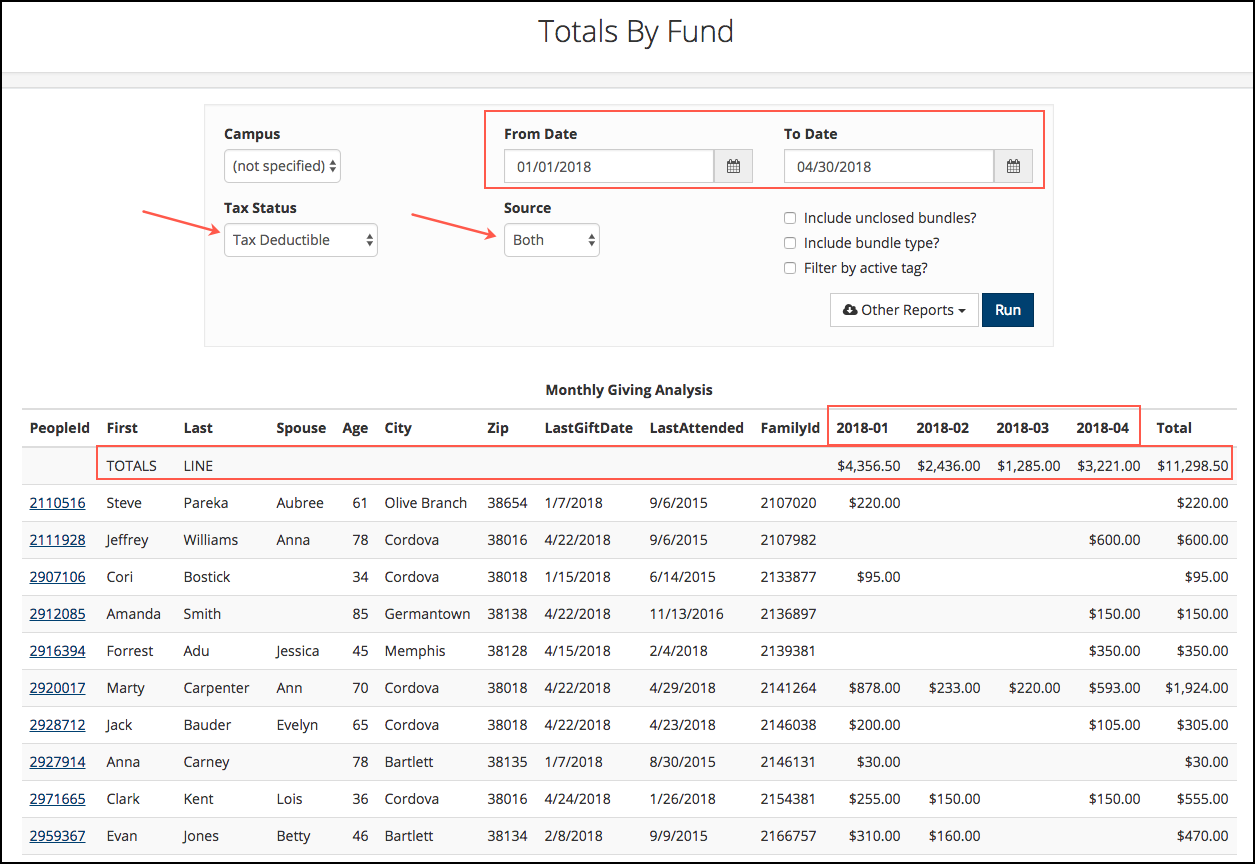Select Jeffrey Williams' April gift $600.00
The height and width of the screenshot is (864, 1255).
1115,540
